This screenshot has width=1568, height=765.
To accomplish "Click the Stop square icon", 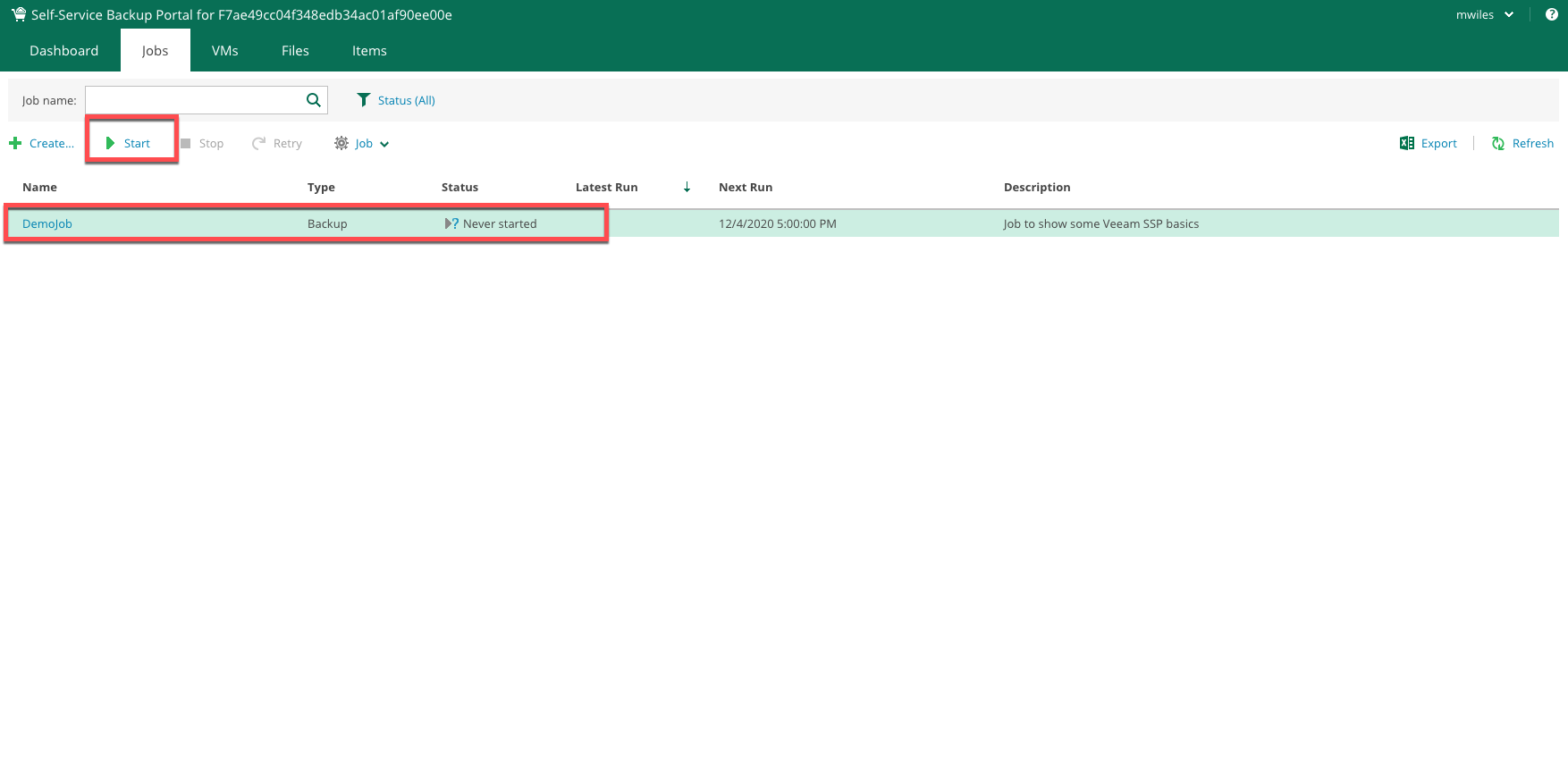I will pyautogui.click(x=186, y=143).
